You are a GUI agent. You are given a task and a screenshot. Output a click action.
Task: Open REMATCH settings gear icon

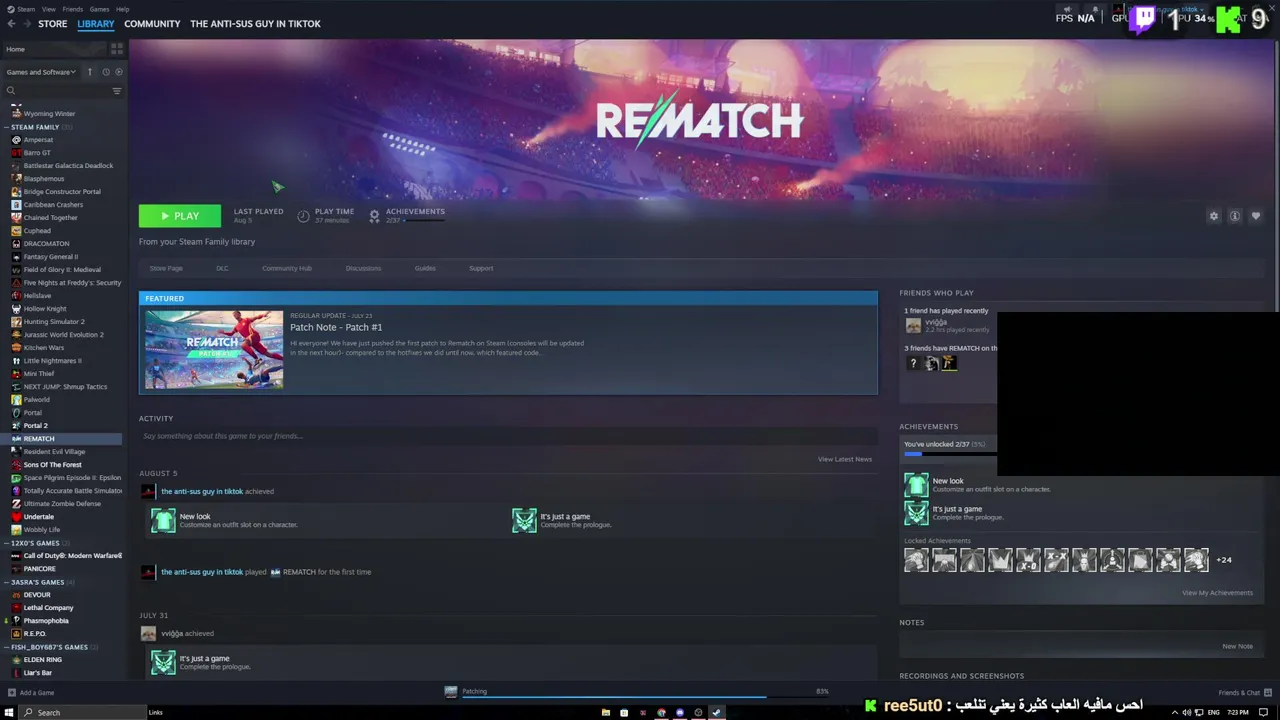(1214, 216)
